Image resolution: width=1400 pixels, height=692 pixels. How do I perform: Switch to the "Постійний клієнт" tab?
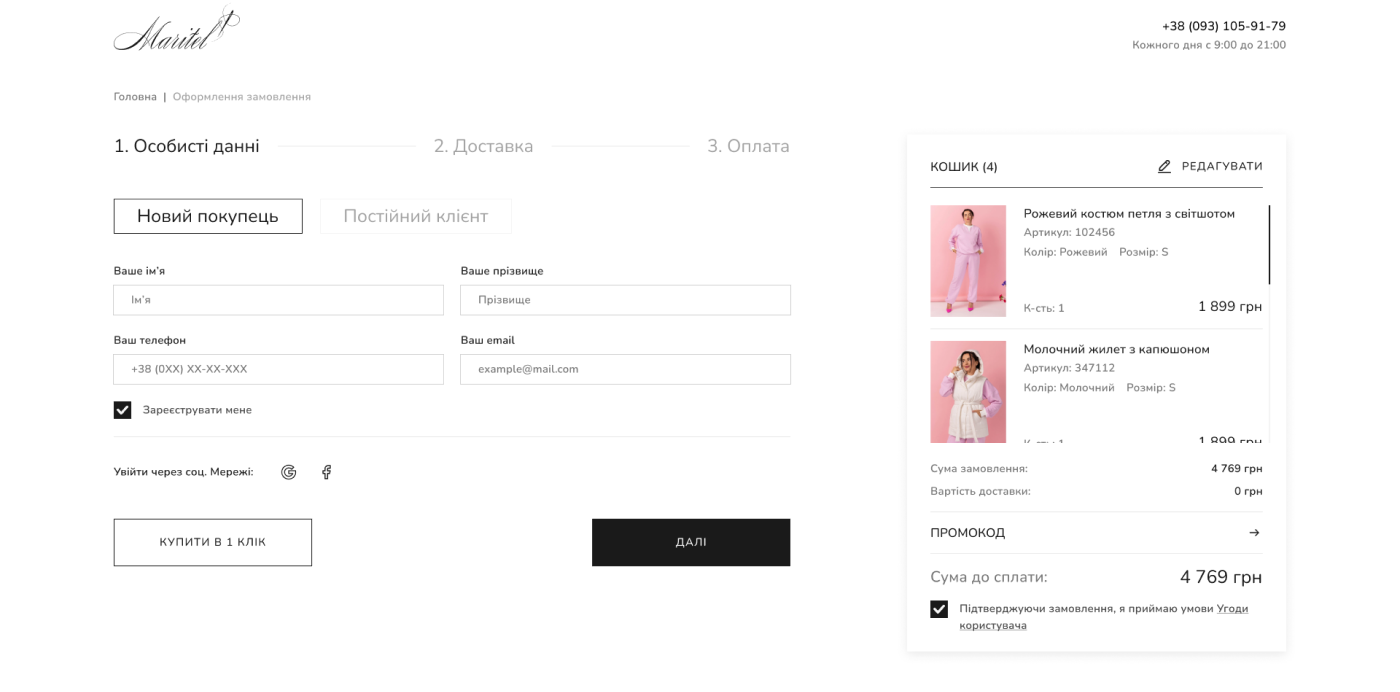416,216
